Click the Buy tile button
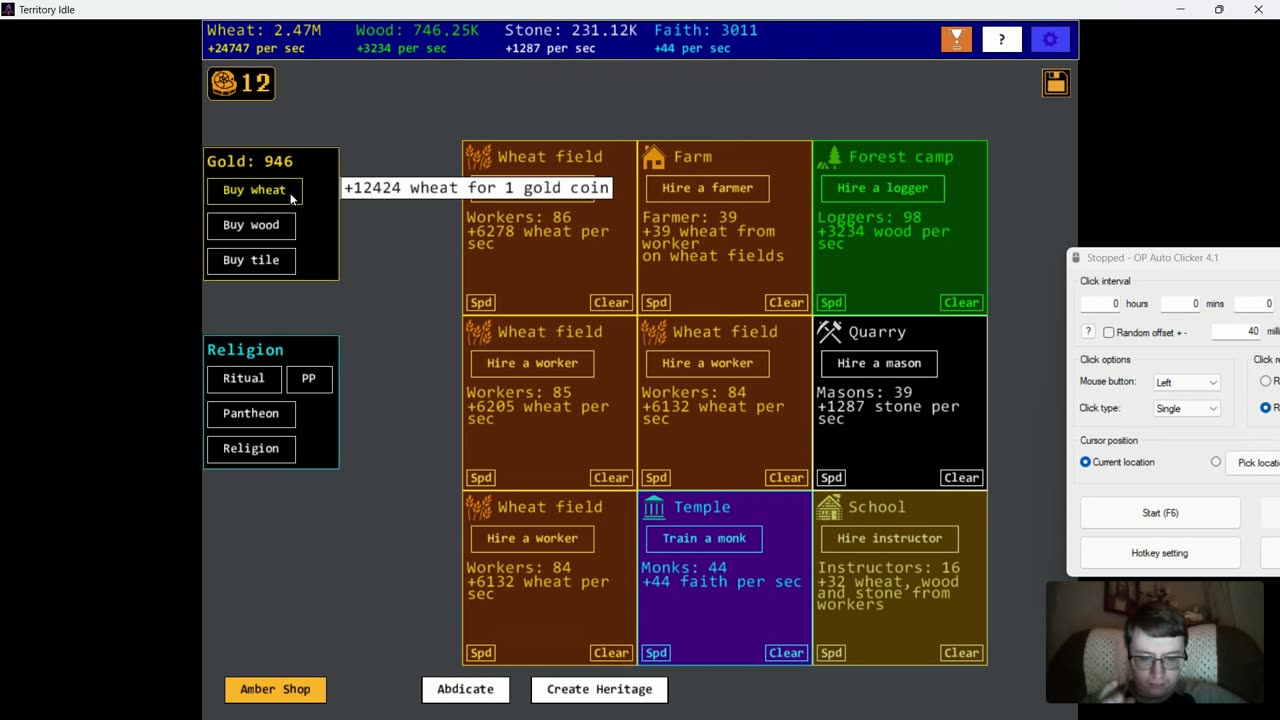The width and height of the screenshot is (1280, 720). 251,260
